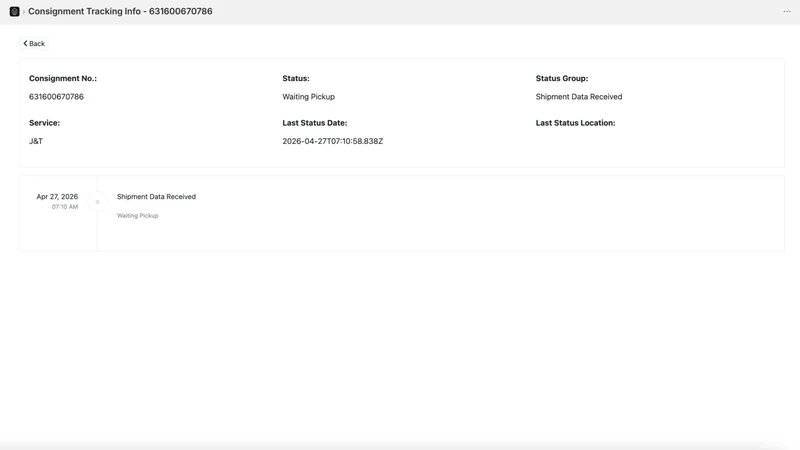The width and height of the screenshot is (800, 450).
Task: Click the page title Consignment Tracking Info
Action: tap(120, 11)
